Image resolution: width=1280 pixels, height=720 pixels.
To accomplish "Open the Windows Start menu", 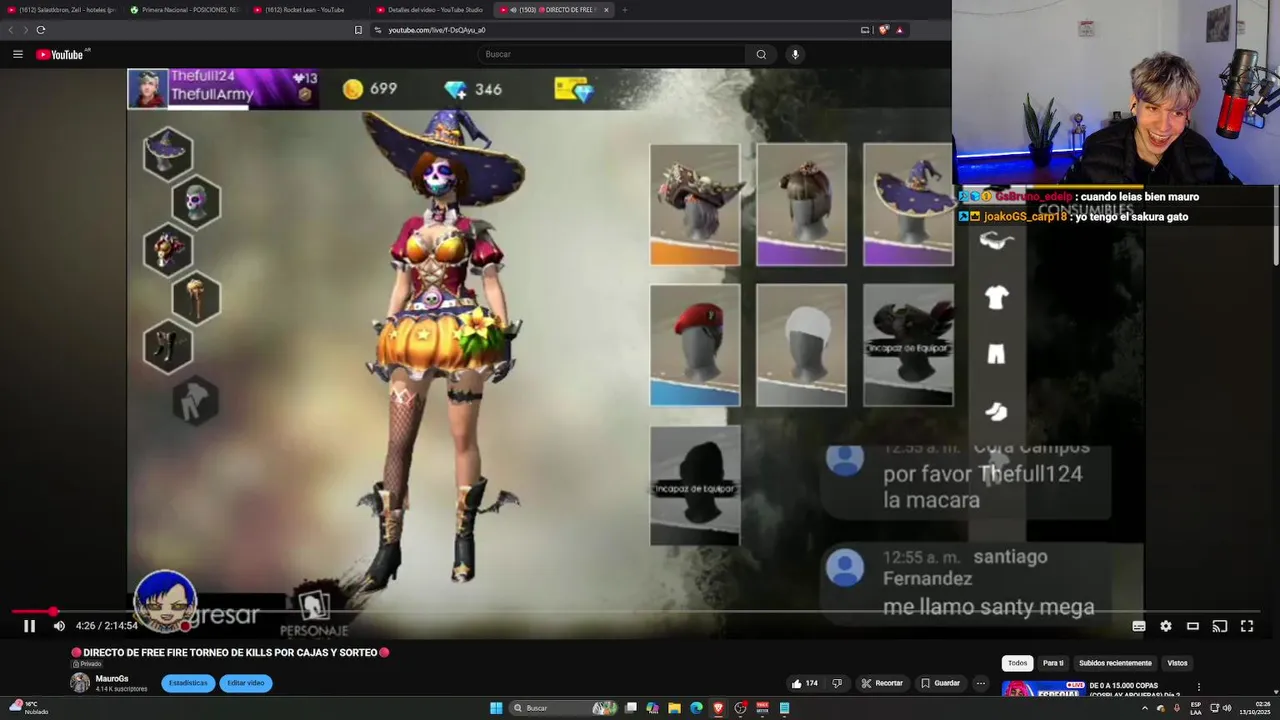I will [496, 708].
